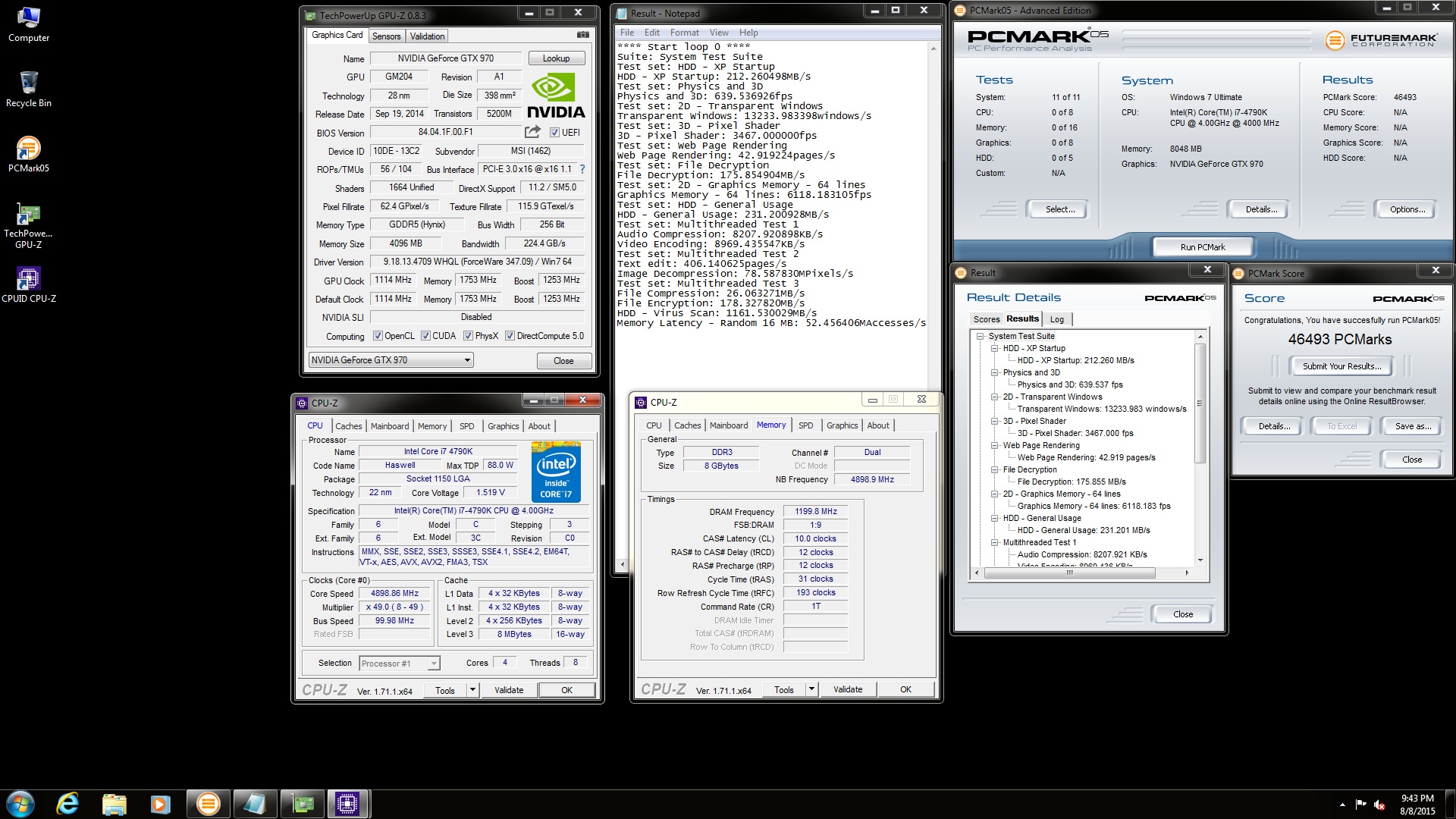The image size is (1456, 819).
Task: Click Close button in Result Details window
Action: pyautogui.click(x=1182, y=614)
